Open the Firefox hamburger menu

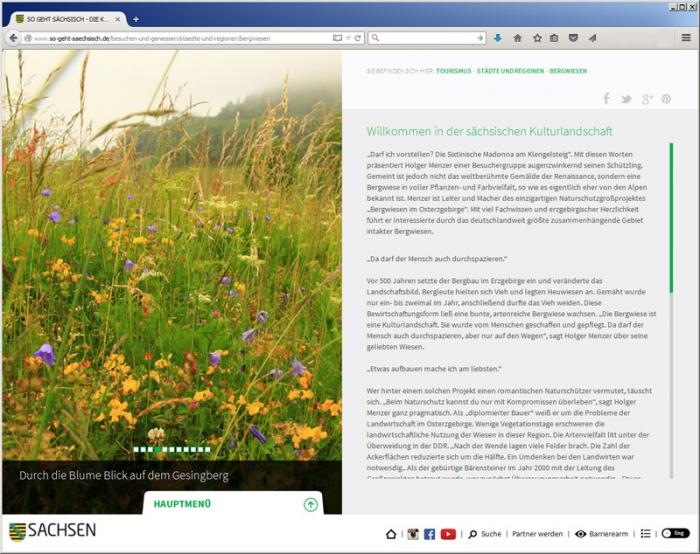(686, 38)
